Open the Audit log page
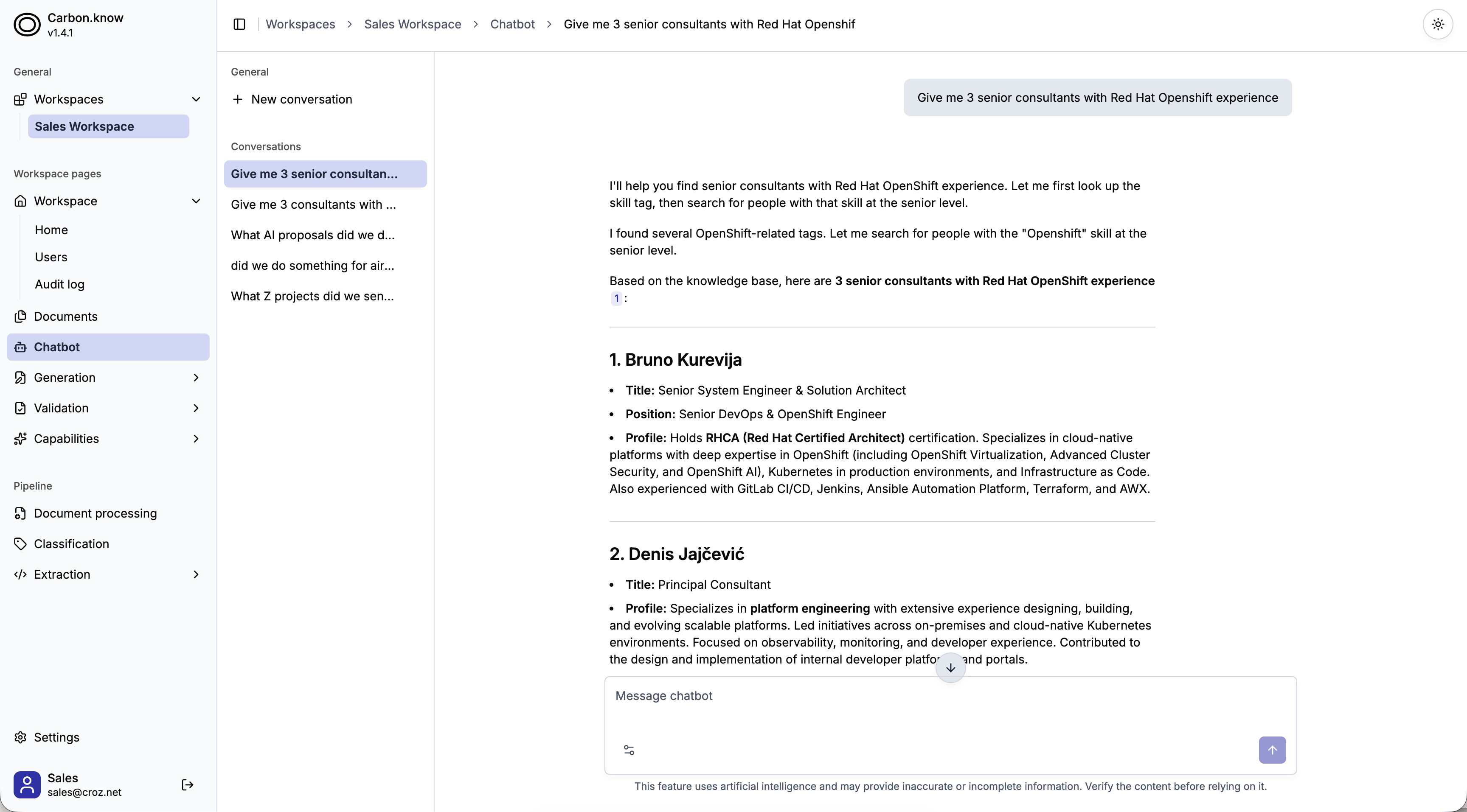 [x=60, y=284]
